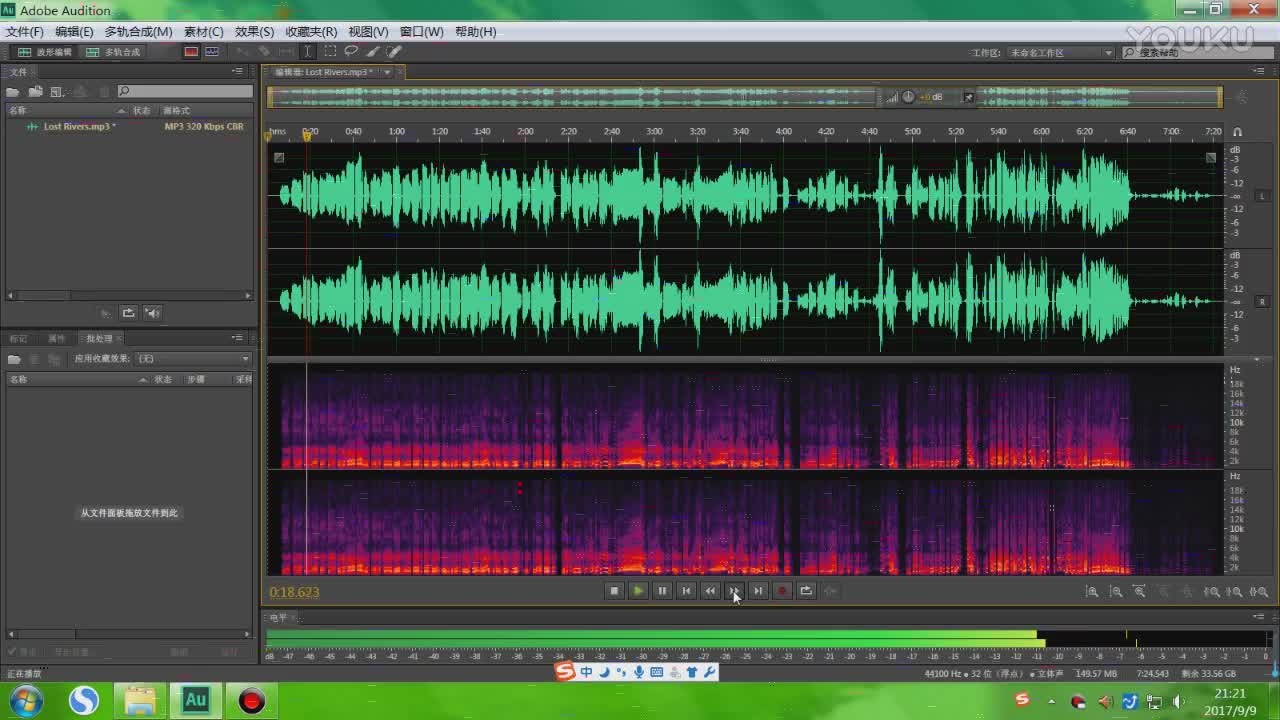Screen dimensions: 1280x720
Task: Click the zoom to selection icon at far right
Action: pyautogui.click(x=1258, y=592)
